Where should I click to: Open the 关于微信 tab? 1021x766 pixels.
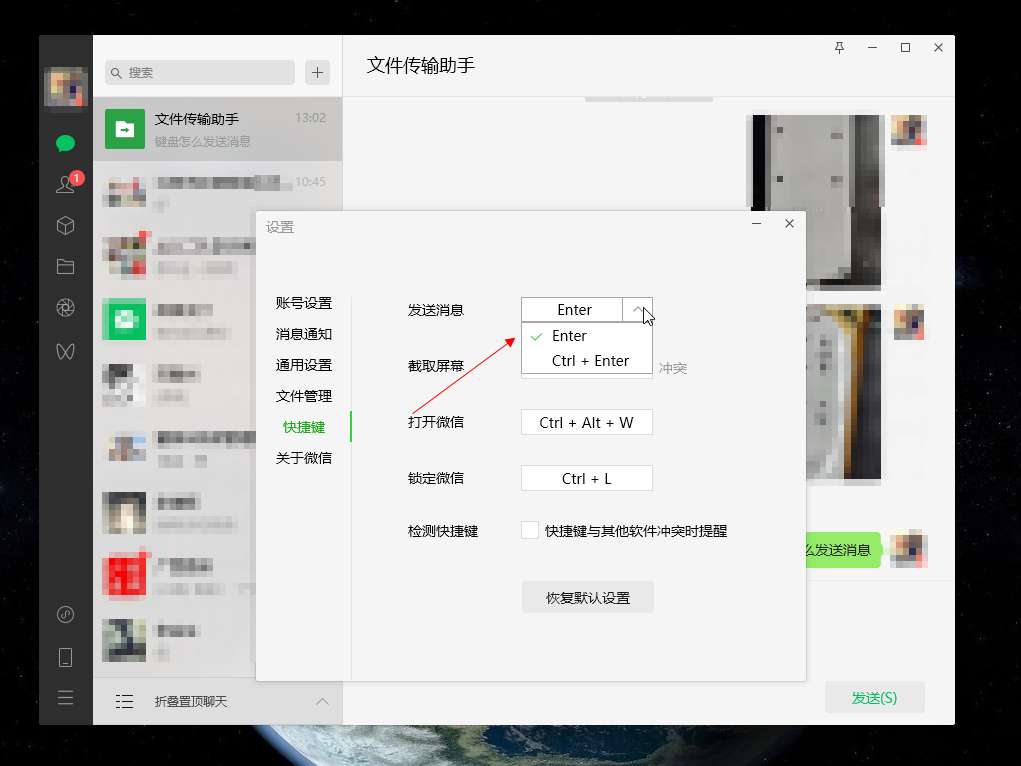[303, 458]
